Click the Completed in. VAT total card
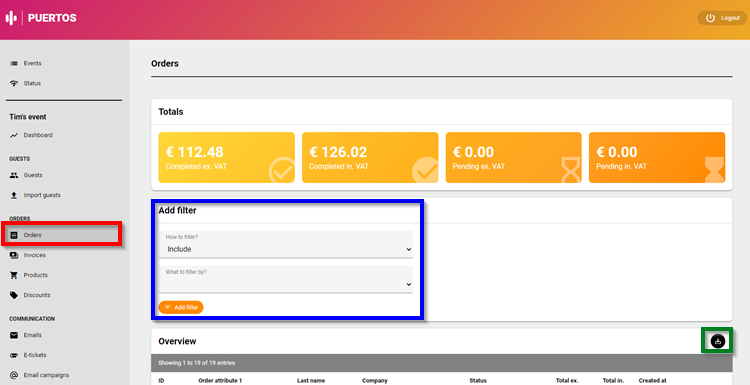This screenshot has width=750, height=385. (370, 157)
